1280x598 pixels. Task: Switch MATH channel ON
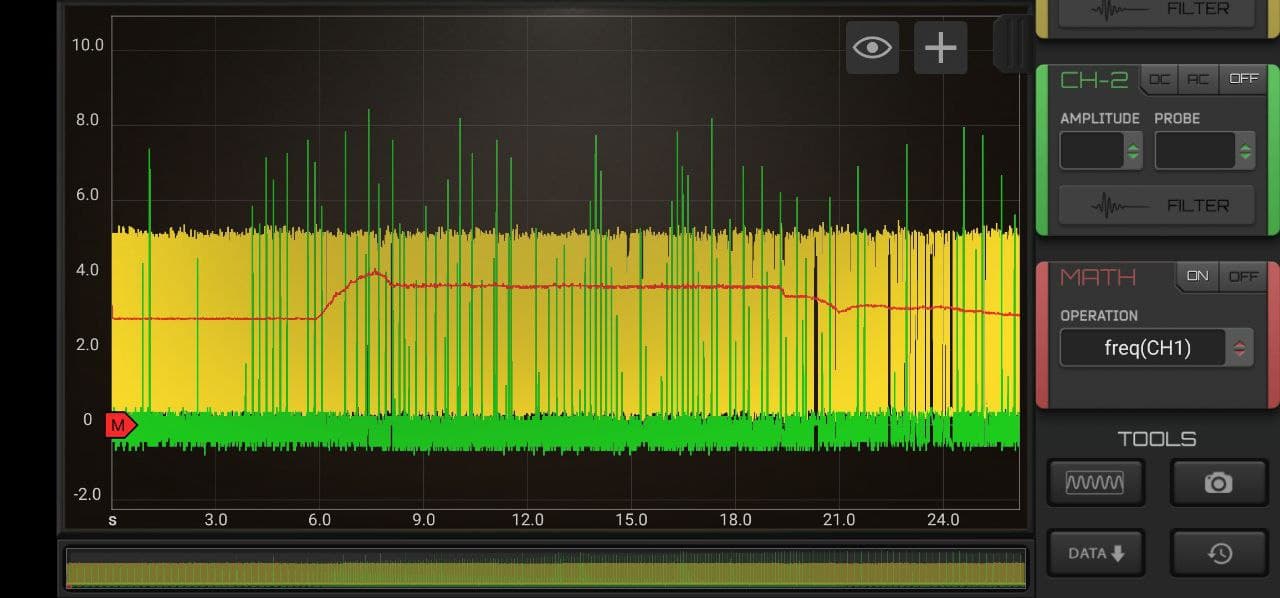click(1197, 277)
